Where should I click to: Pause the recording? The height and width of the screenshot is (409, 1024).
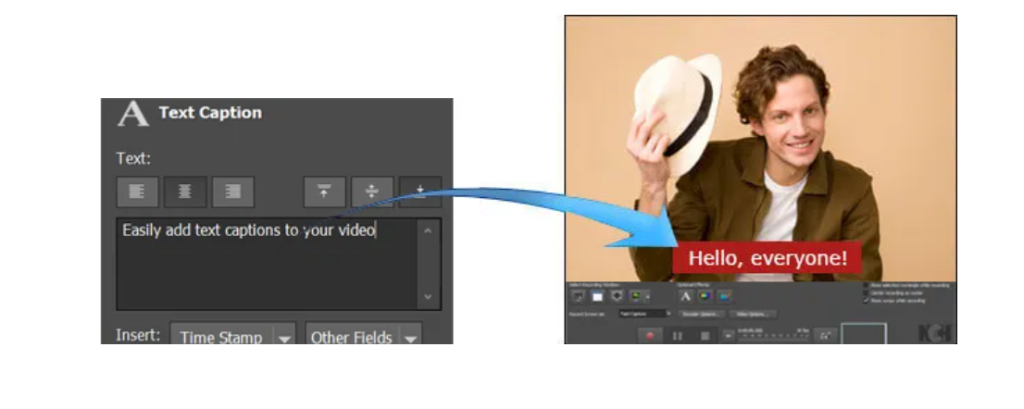pyautogui.click(x=677, y=336)
